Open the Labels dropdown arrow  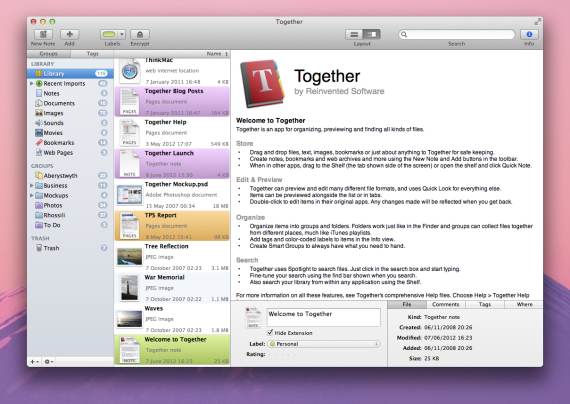click(x=122, y=35)
